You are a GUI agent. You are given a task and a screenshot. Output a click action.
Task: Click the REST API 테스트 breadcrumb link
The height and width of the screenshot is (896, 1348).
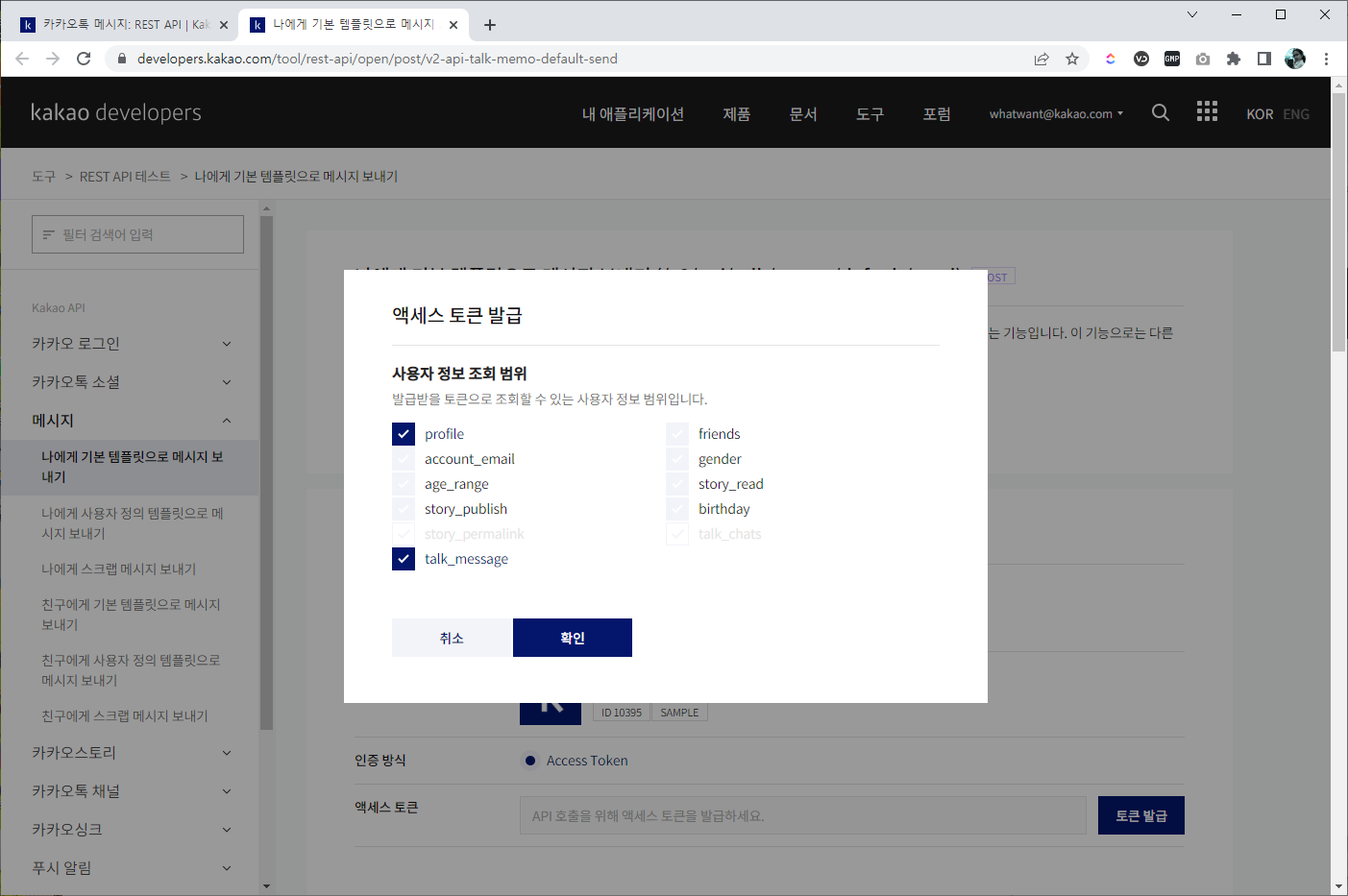click(125, 177)
